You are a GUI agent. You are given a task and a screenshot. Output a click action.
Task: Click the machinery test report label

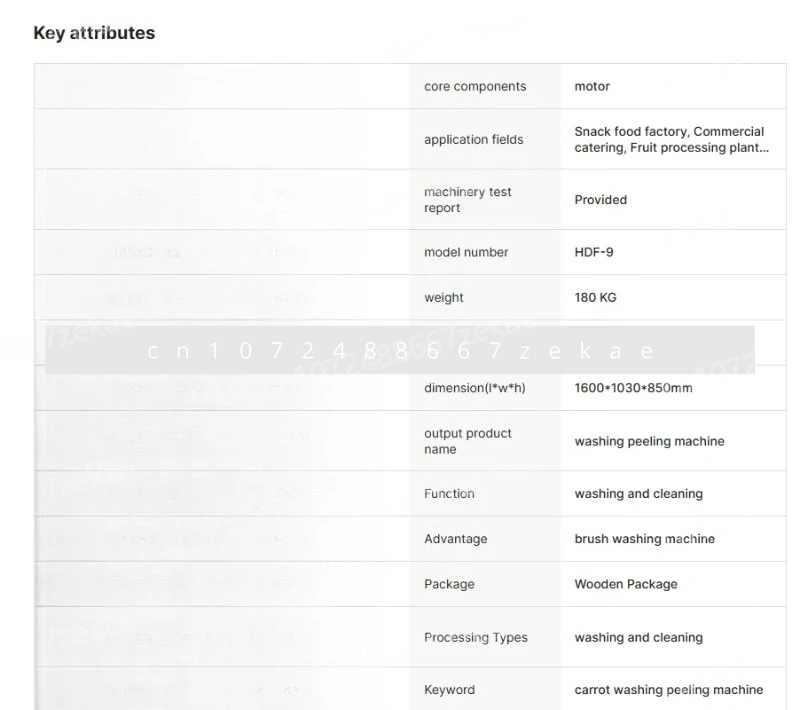(x=467, y=200)
